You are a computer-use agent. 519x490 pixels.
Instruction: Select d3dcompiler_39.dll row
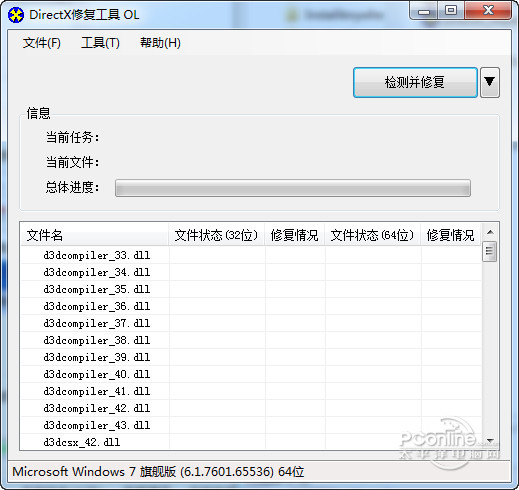(x=251, y=357)
